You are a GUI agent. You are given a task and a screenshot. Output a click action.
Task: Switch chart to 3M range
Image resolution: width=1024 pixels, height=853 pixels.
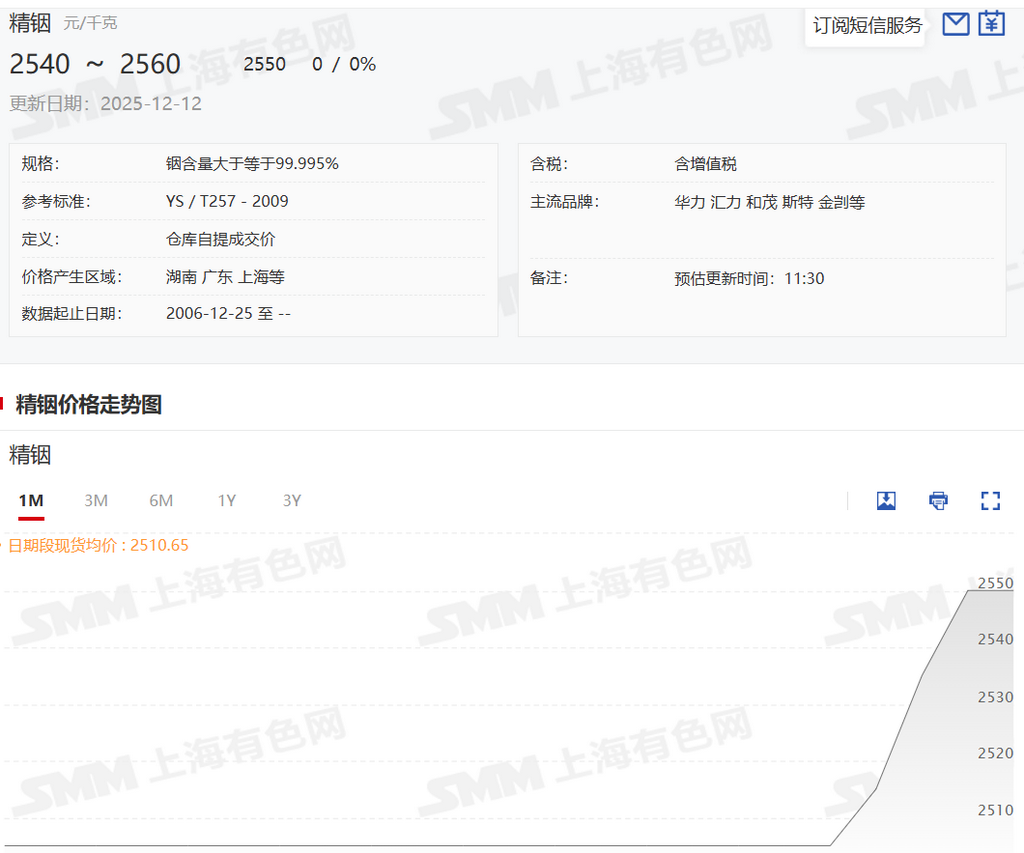96,501
